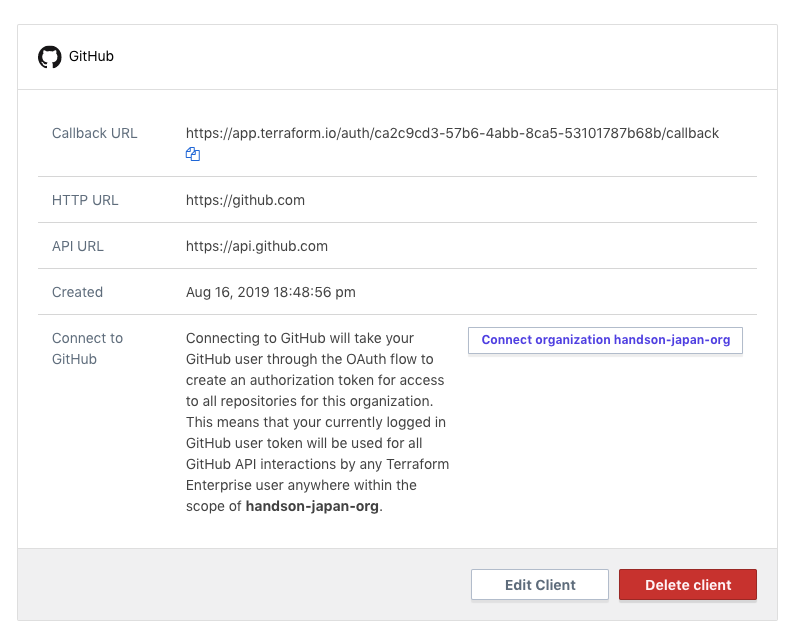Click the app.terraform.io callback URL text

coord(452,133)
